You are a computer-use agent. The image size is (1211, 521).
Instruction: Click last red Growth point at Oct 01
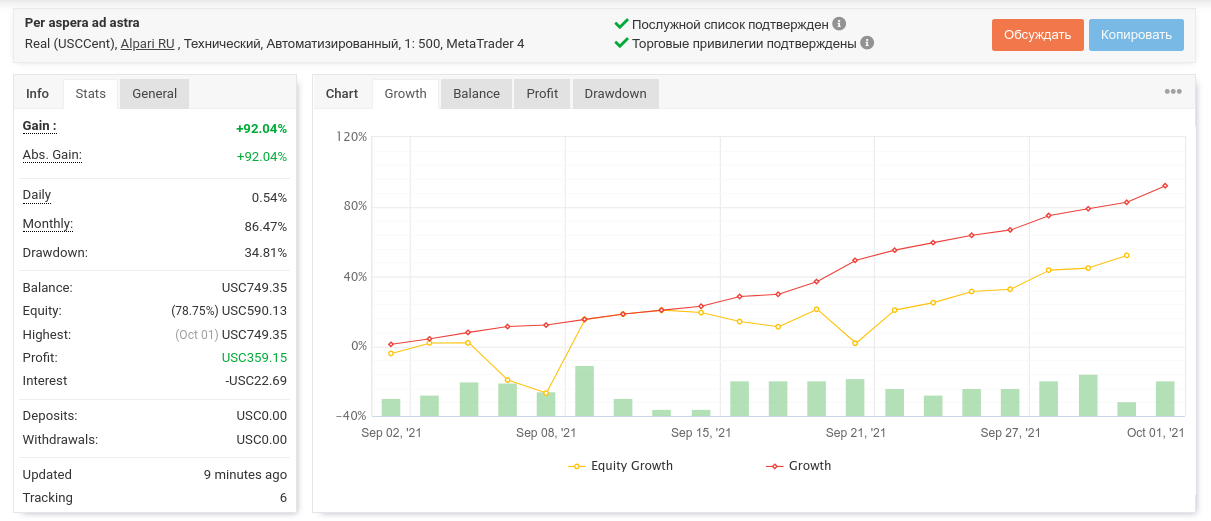(x=1165, y=186)
